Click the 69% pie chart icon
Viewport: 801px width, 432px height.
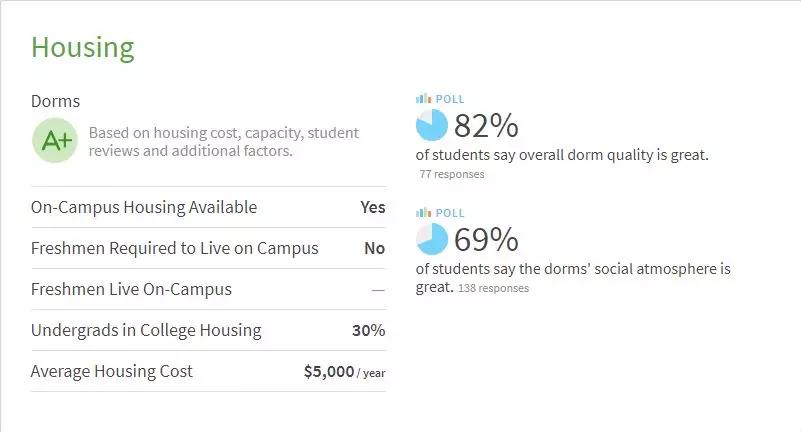432,239
